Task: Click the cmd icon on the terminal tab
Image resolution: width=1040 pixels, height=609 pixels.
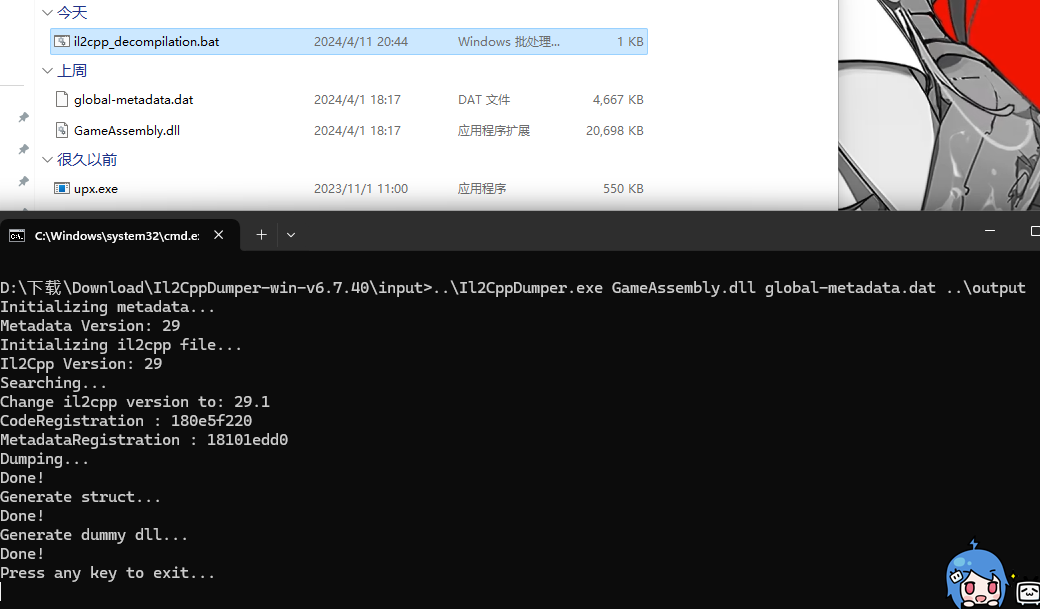Action: coord(16,235)
